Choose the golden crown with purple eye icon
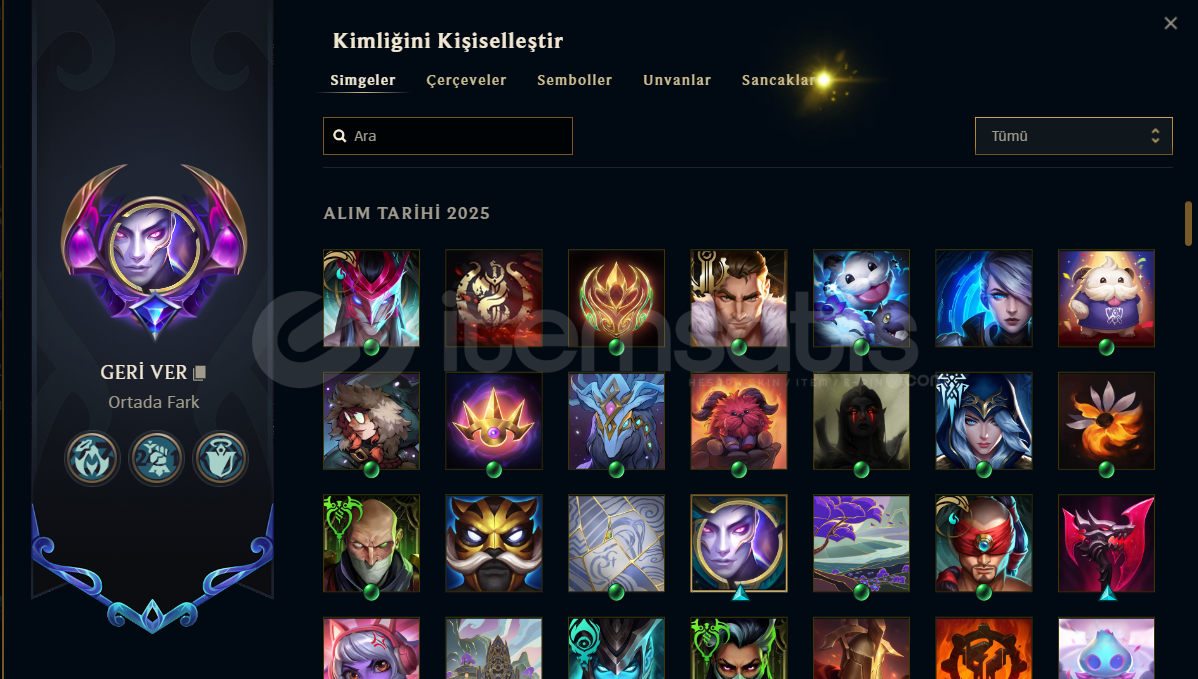The height and width of the screenshot is (679, 1198). [x=494, y=421]
